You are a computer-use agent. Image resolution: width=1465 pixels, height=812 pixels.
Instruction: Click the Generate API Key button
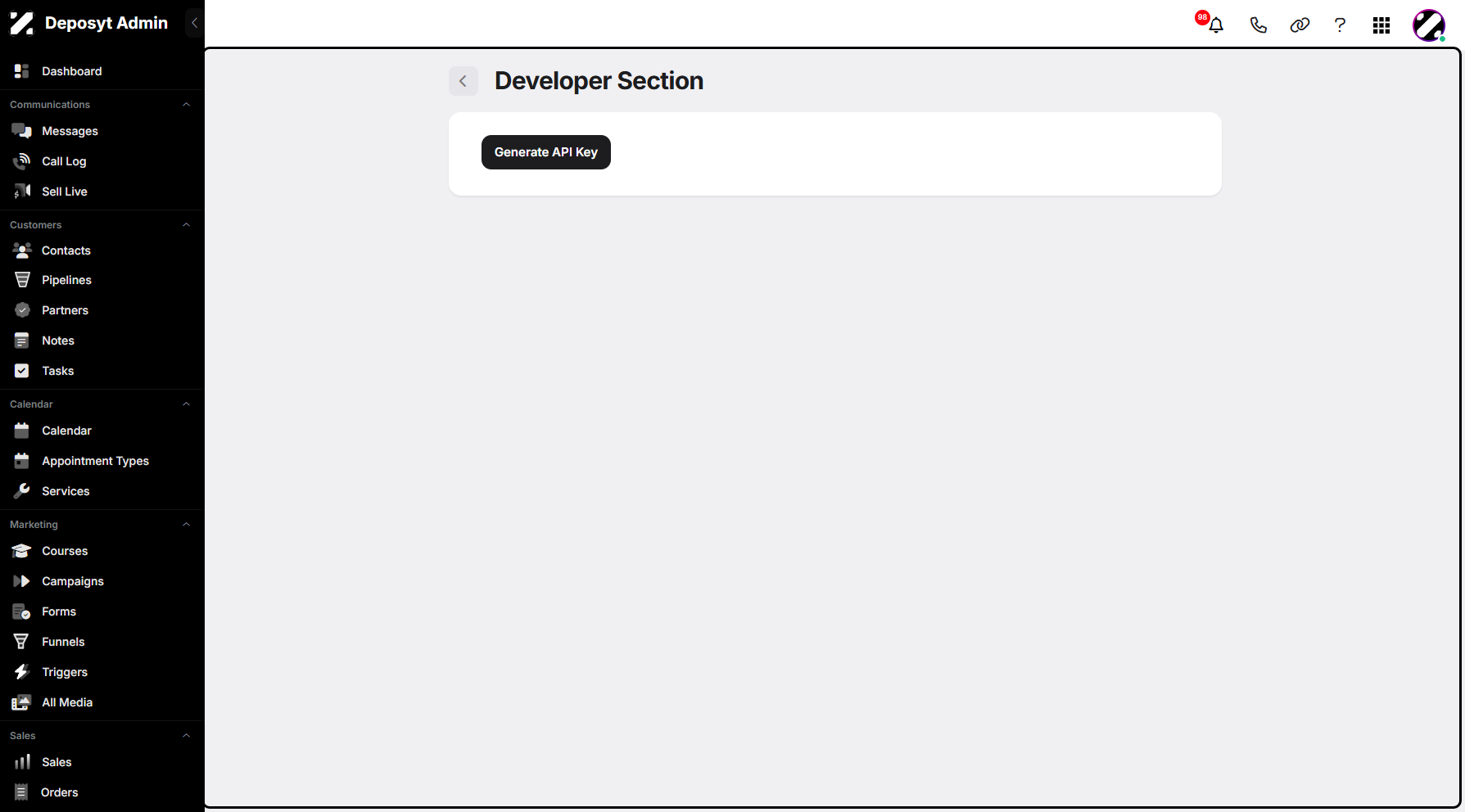pyautogui.click(x=546, y=152)
